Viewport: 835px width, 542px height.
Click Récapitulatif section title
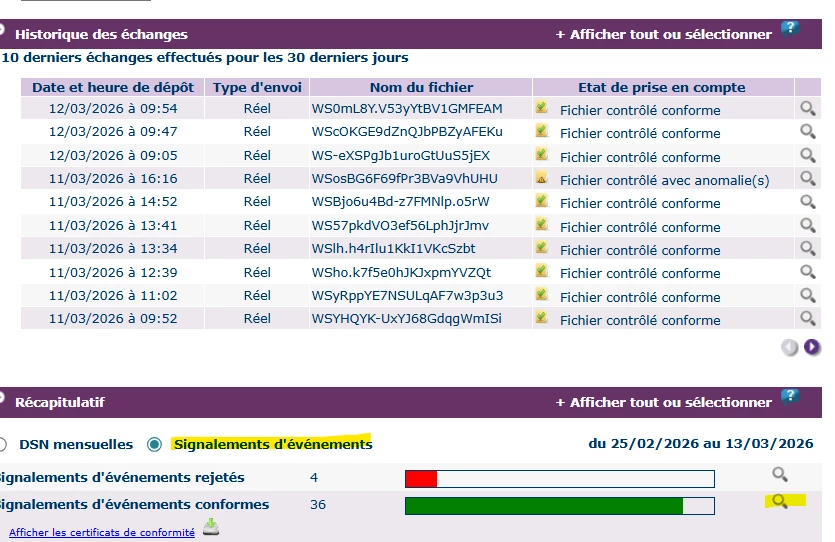coord(60,403)
